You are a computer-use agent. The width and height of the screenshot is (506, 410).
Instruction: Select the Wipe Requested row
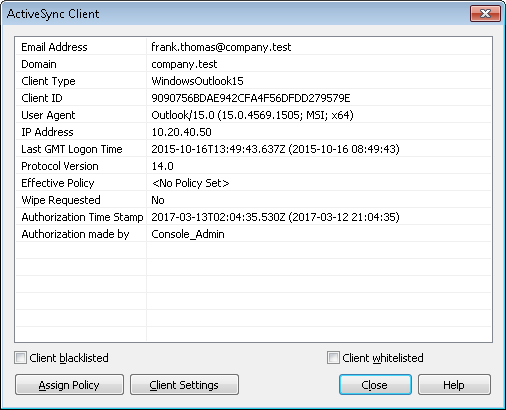253,200
